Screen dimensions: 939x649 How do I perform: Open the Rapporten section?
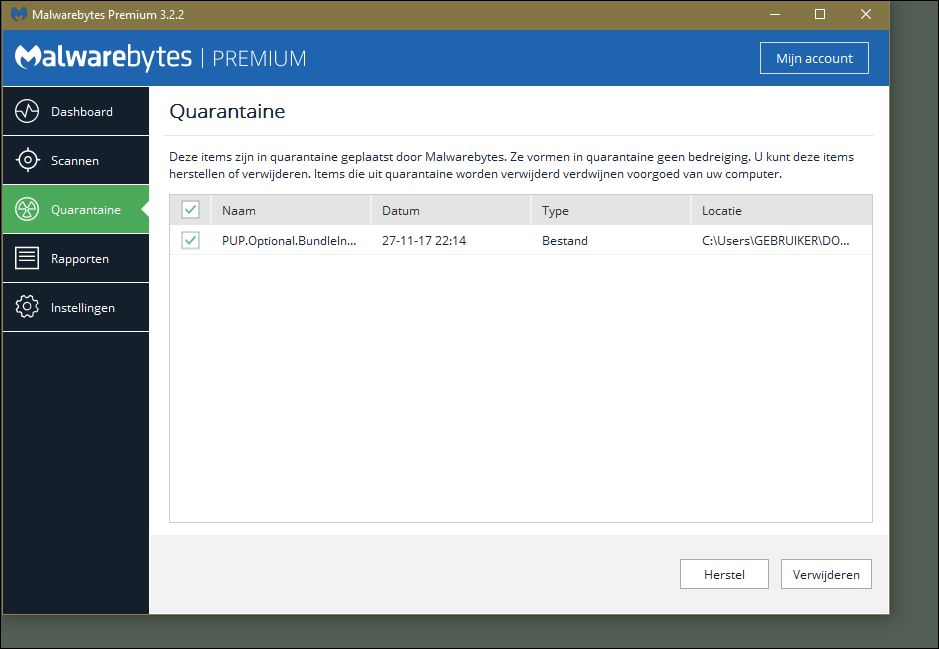click(75, 258)
